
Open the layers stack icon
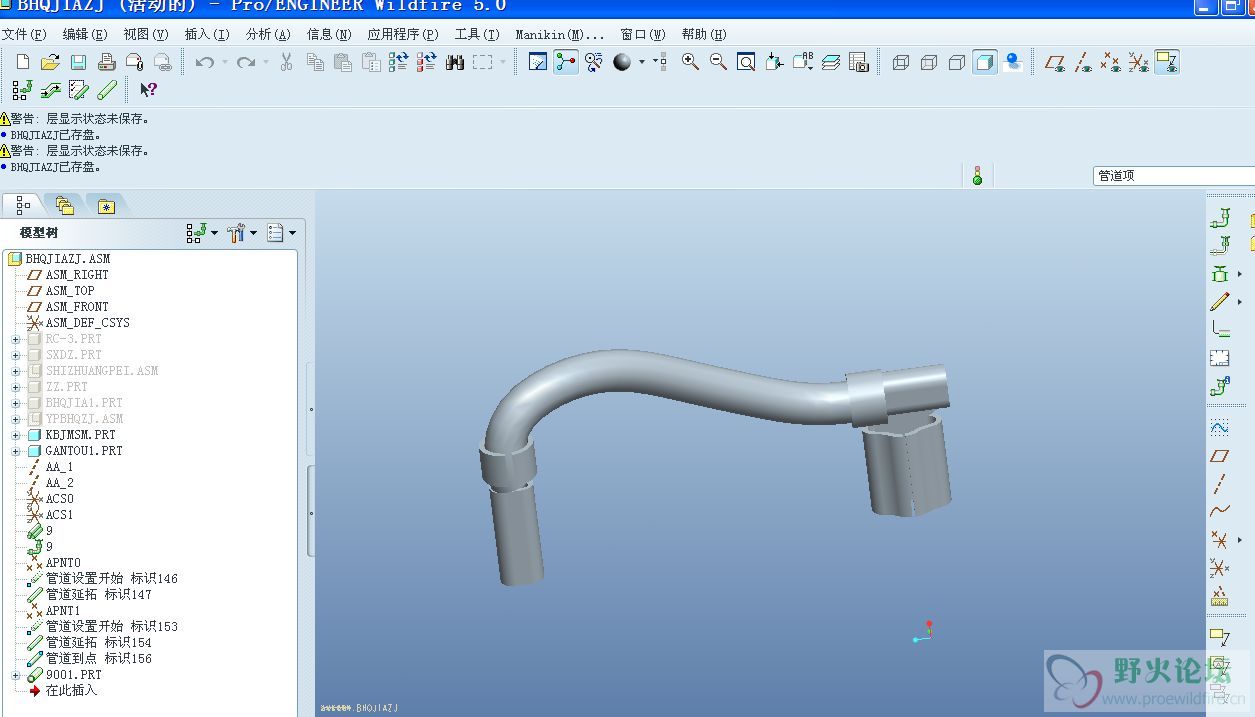[x=831, y=62]
